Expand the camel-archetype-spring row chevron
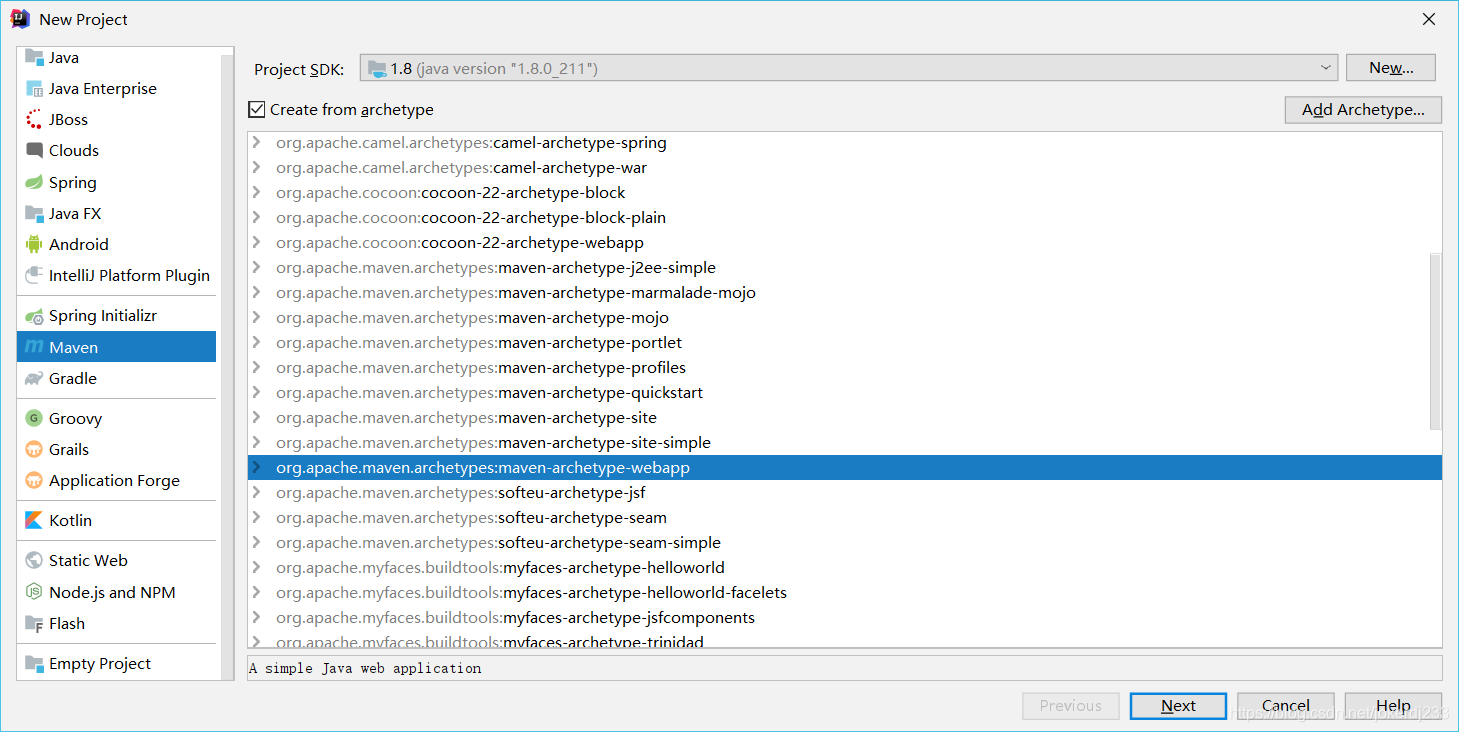The image size is (1459, 732). [x=257, y=142]
